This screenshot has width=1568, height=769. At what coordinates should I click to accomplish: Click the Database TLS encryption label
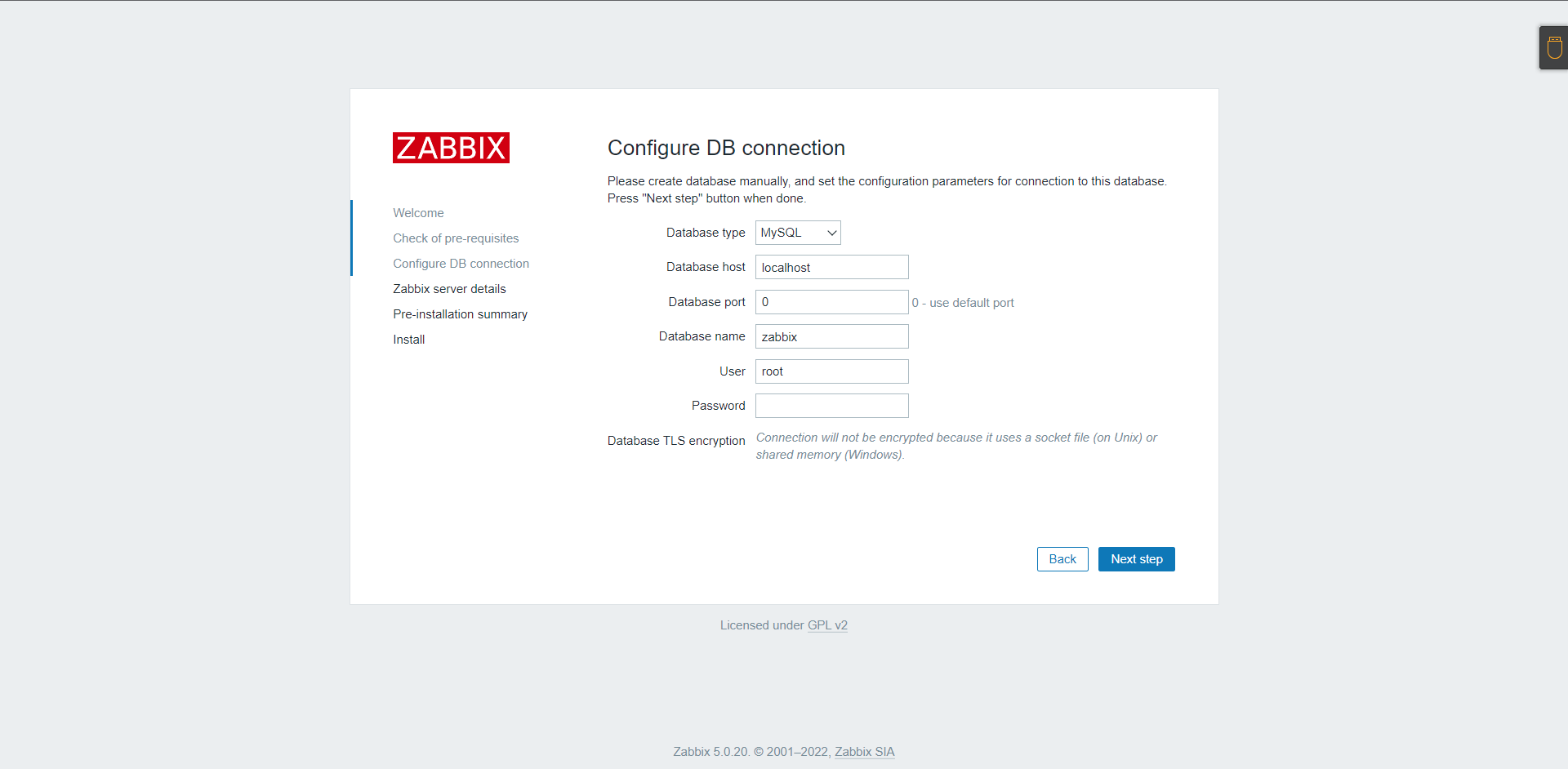point(676,441)
